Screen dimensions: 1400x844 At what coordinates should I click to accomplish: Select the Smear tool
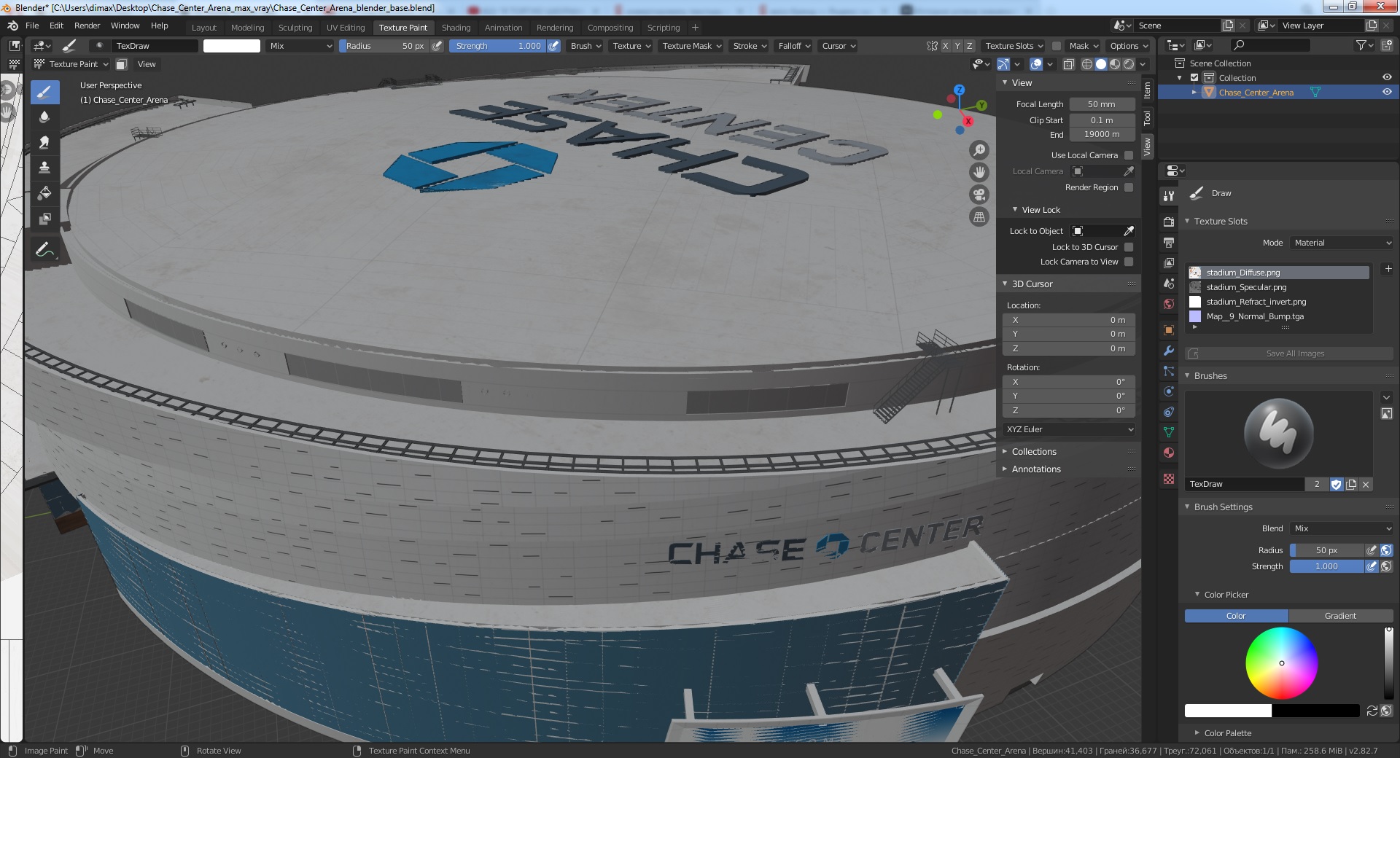point(44,142)
